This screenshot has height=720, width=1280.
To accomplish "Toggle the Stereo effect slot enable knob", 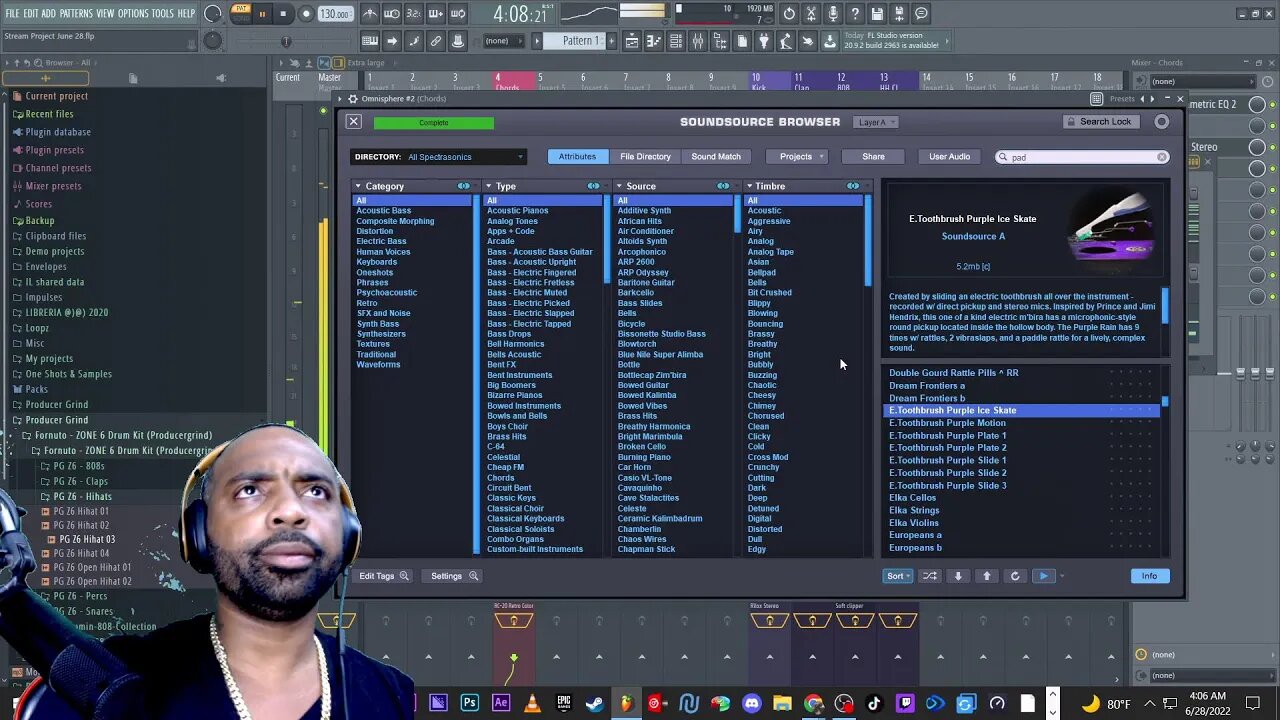I will [x=1257, y=147].
